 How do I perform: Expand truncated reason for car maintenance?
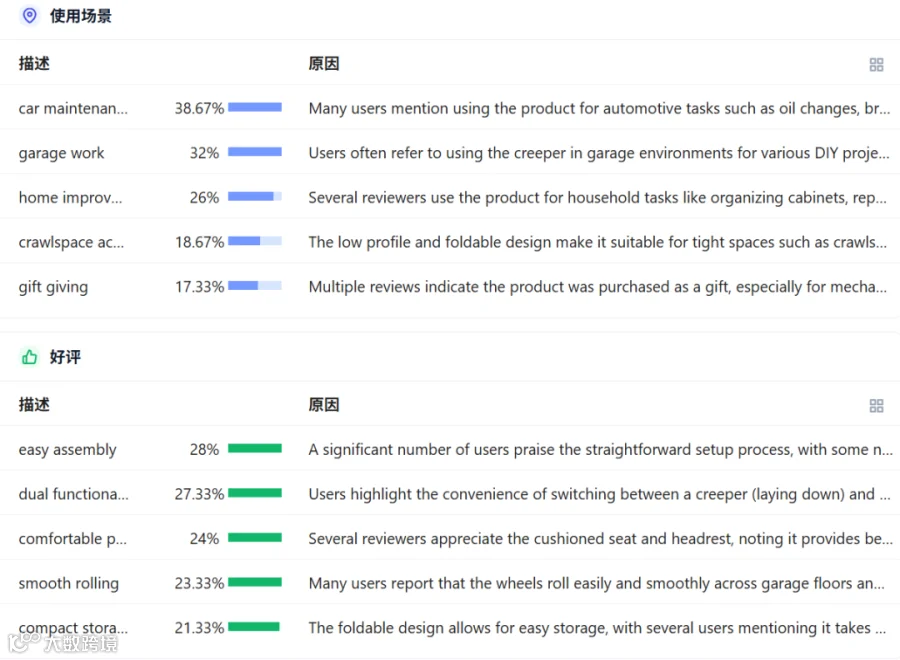point(599,108)
